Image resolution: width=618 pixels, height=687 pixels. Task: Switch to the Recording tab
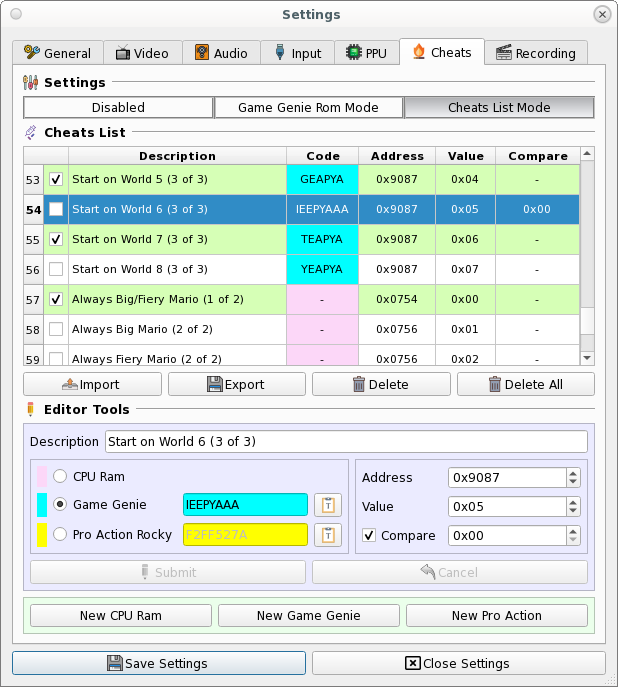pos(536,53)
